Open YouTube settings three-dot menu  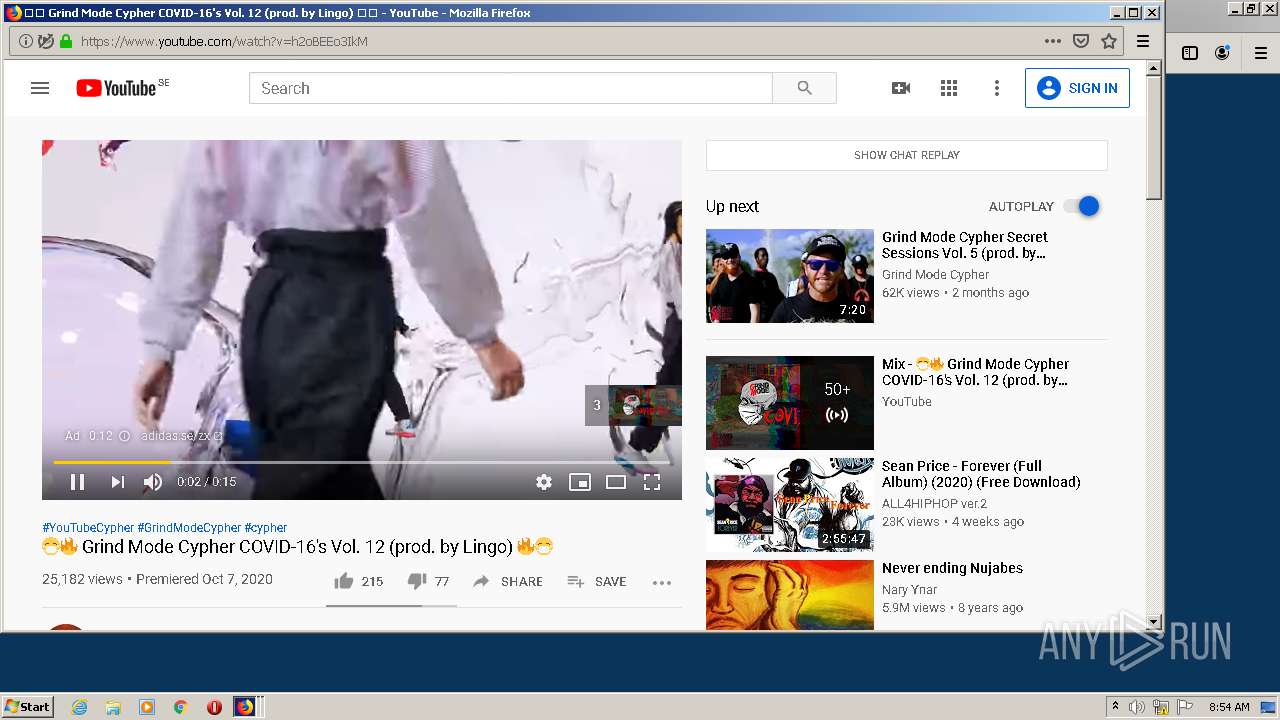click(996, 88)
